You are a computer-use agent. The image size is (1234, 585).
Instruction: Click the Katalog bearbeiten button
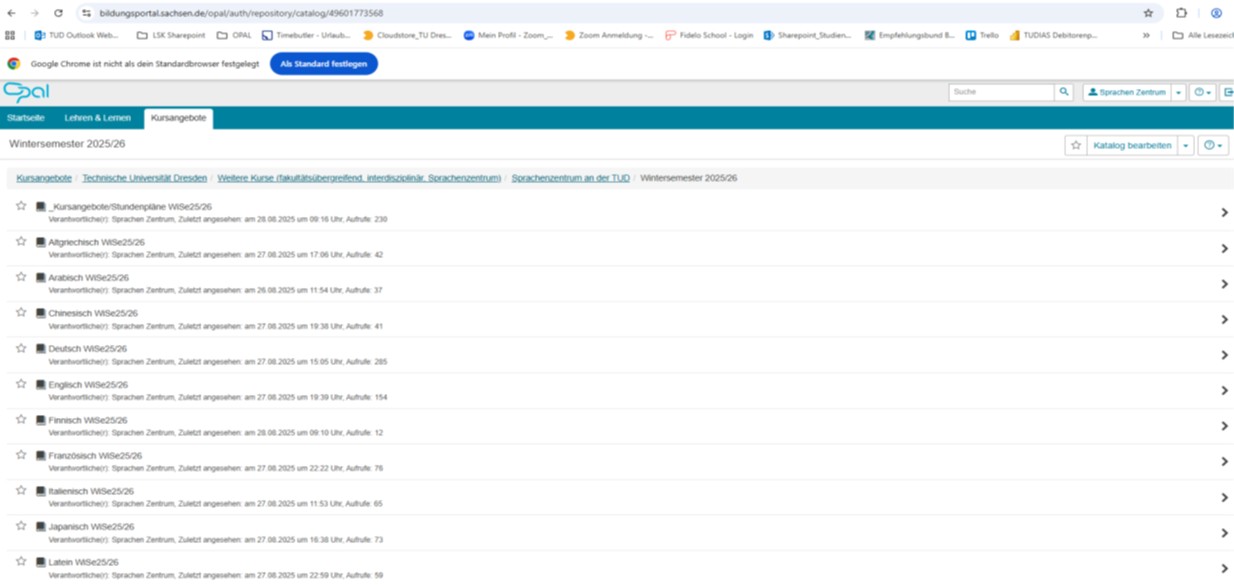pos(1132,145)
